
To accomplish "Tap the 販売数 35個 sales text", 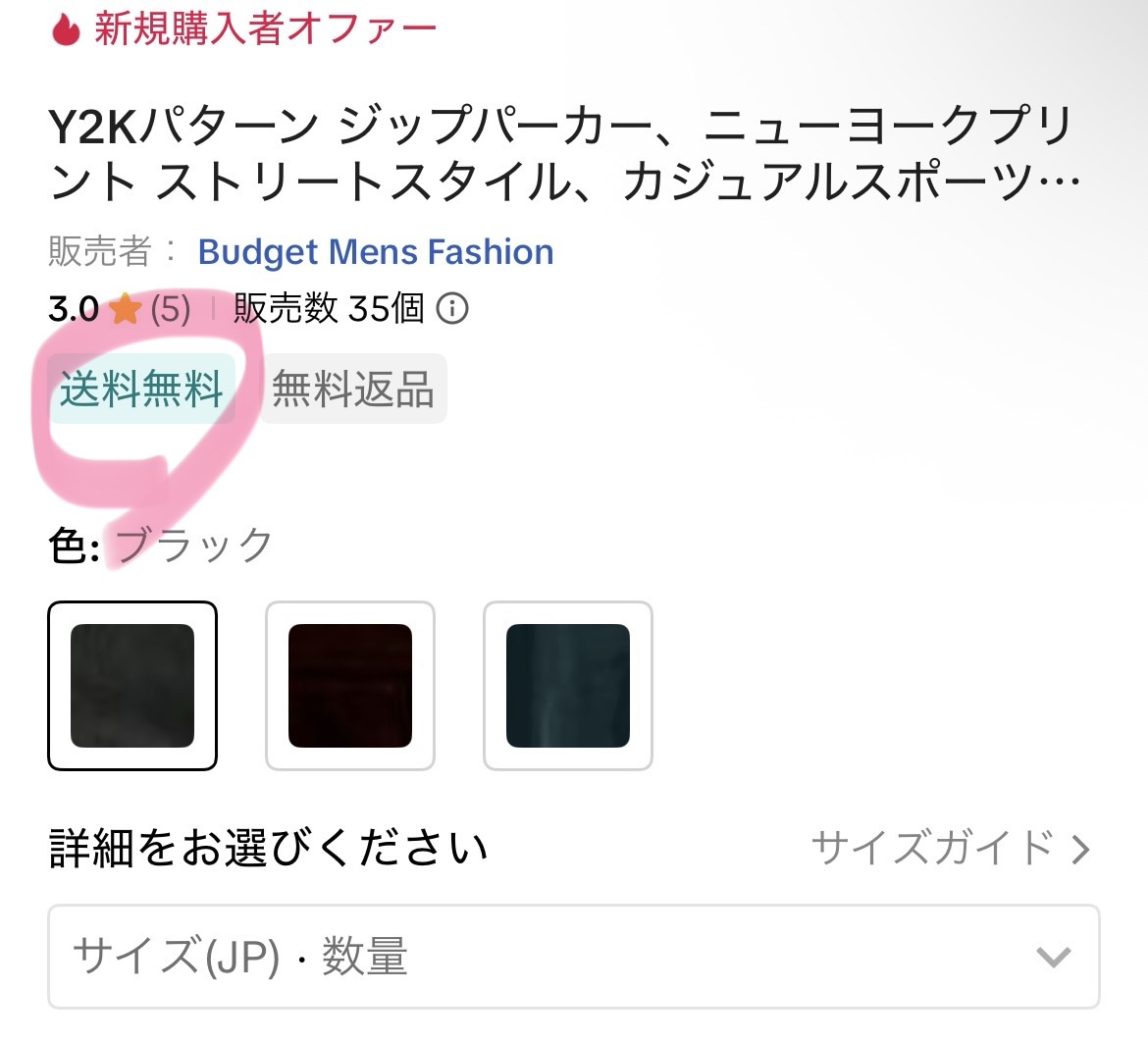I will click(x=329, y=308).
